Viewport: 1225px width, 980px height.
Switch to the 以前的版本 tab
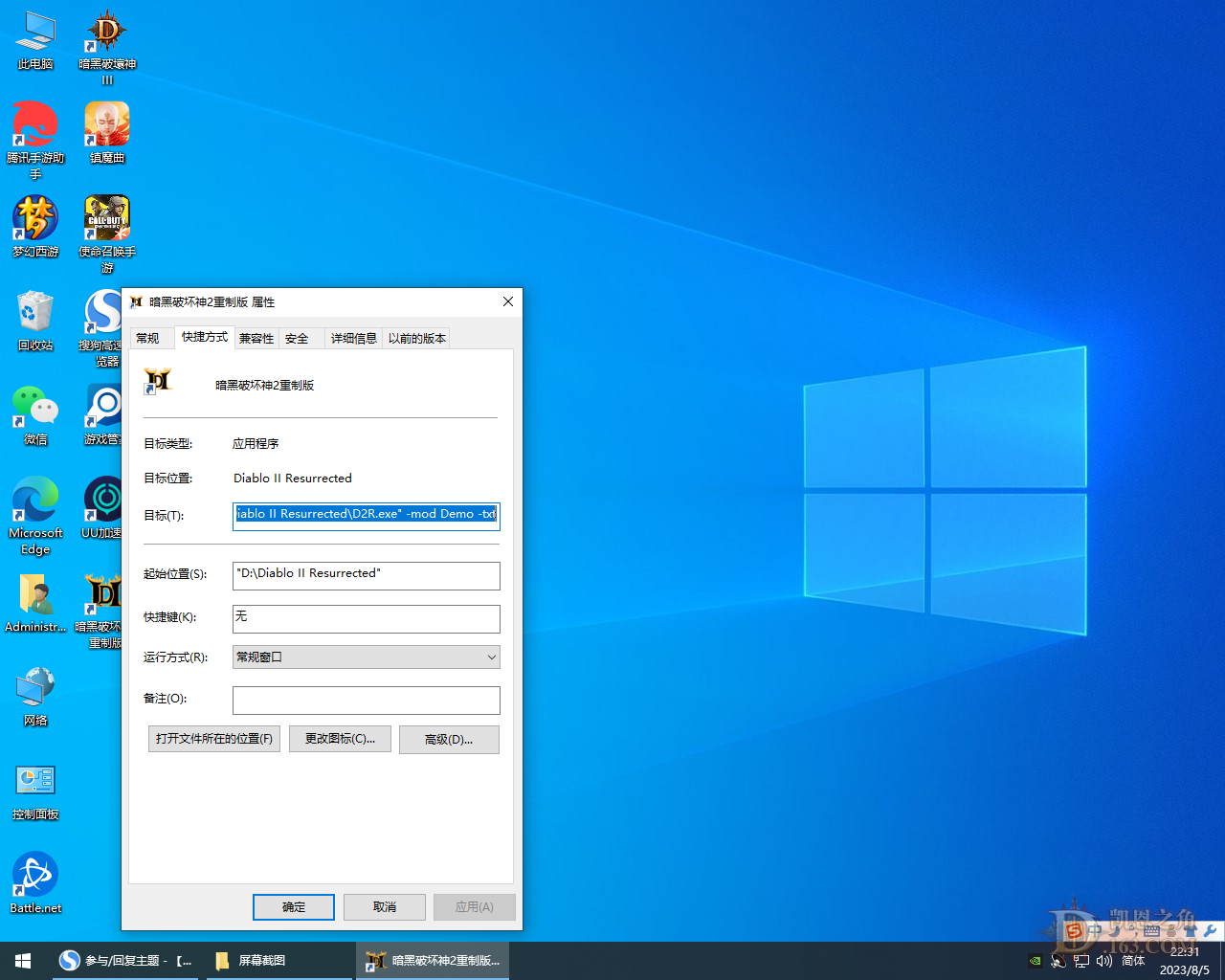417,339
